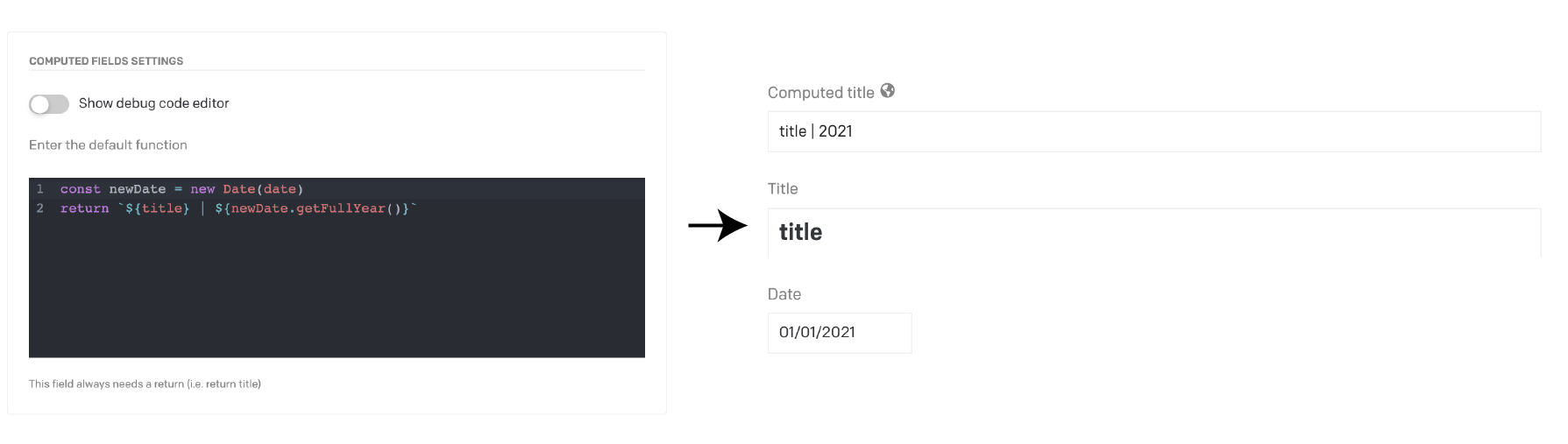Click line number 2 in the gutter

[40, 208]
